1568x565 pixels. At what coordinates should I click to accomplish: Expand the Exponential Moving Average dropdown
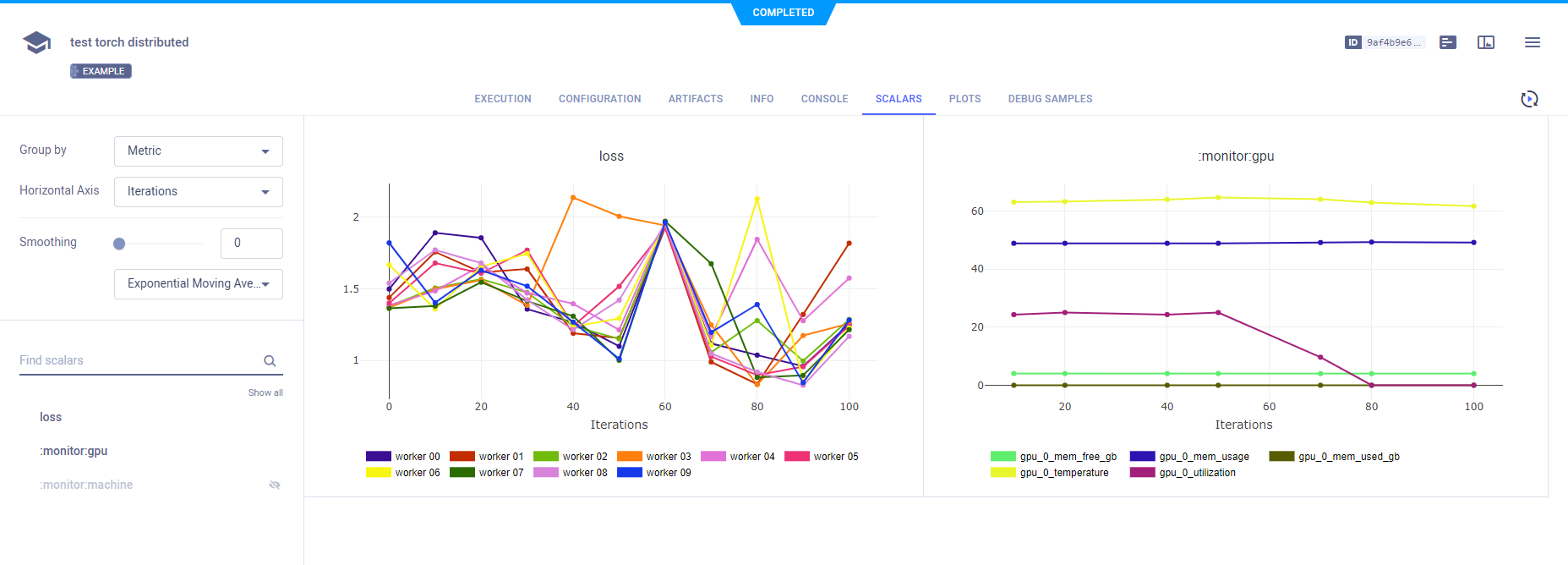pyautogui.click(x=198, y=284)
